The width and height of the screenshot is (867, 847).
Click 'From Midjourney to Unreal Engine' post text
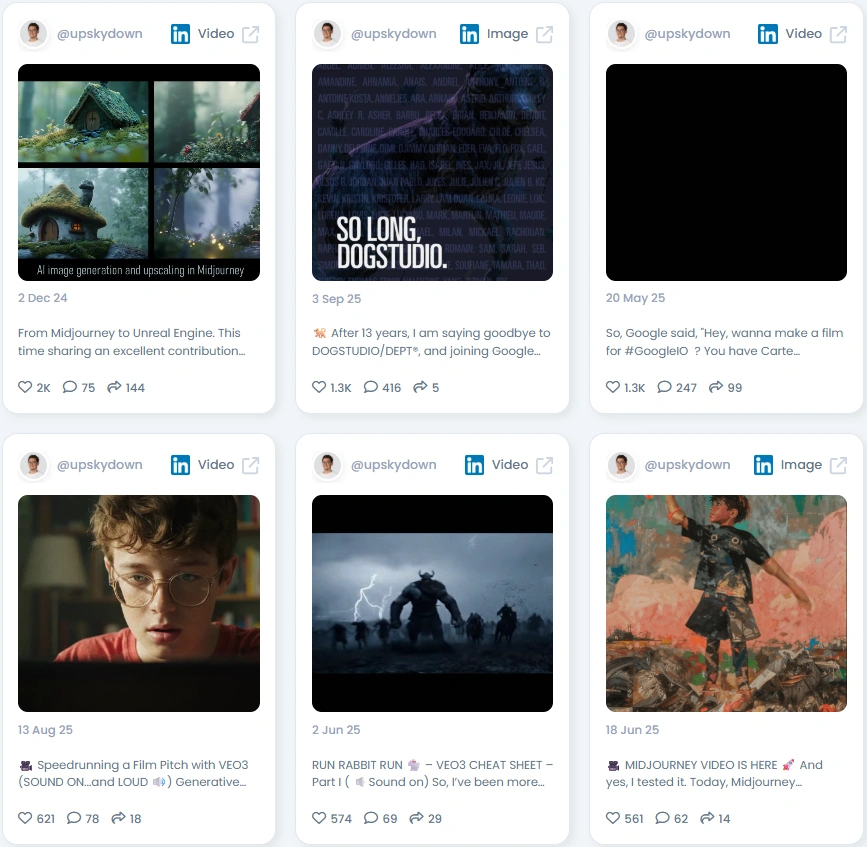(132, 342)
